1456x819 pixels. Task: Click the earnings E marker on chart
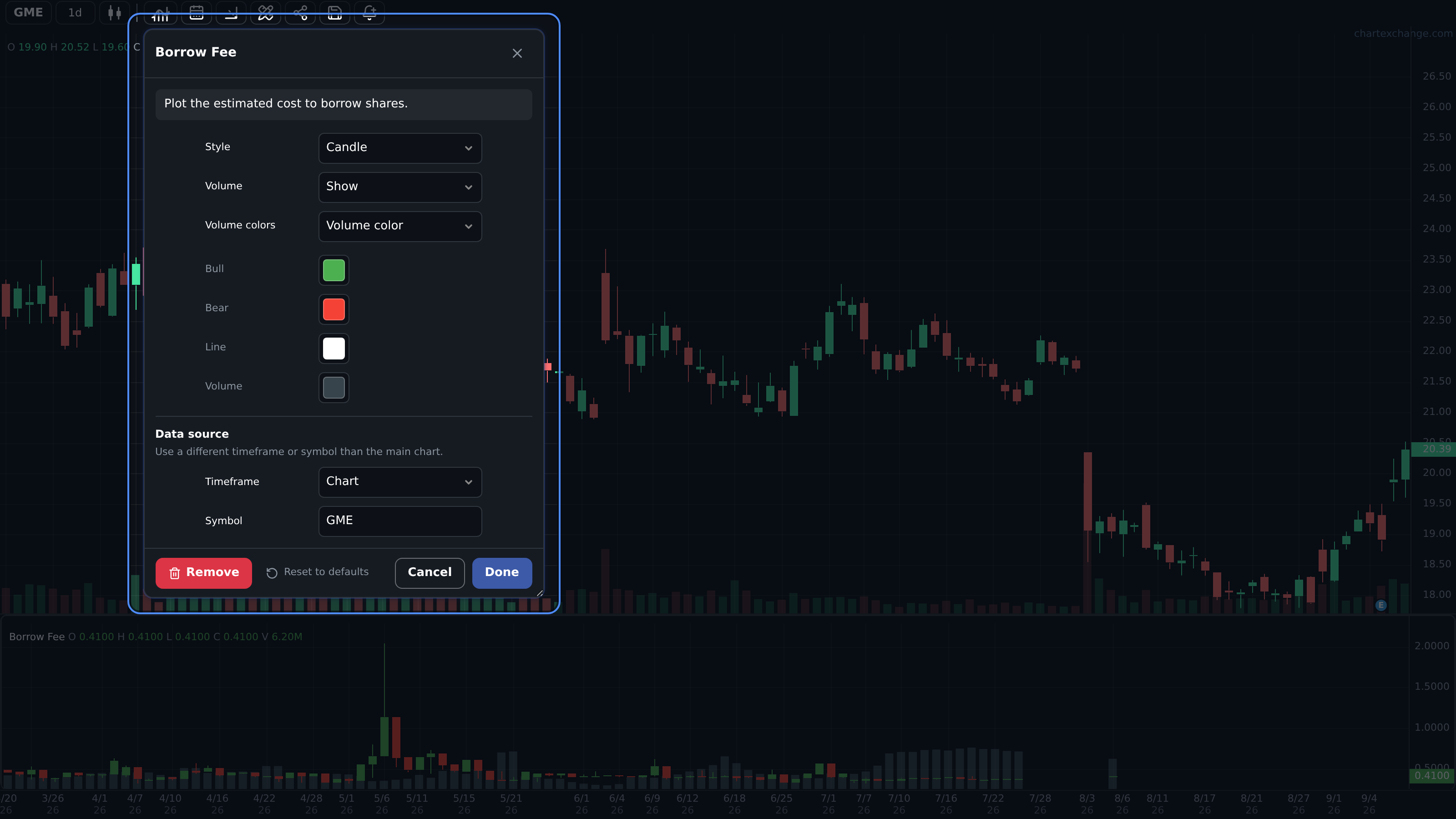[x=1381, y=605]
